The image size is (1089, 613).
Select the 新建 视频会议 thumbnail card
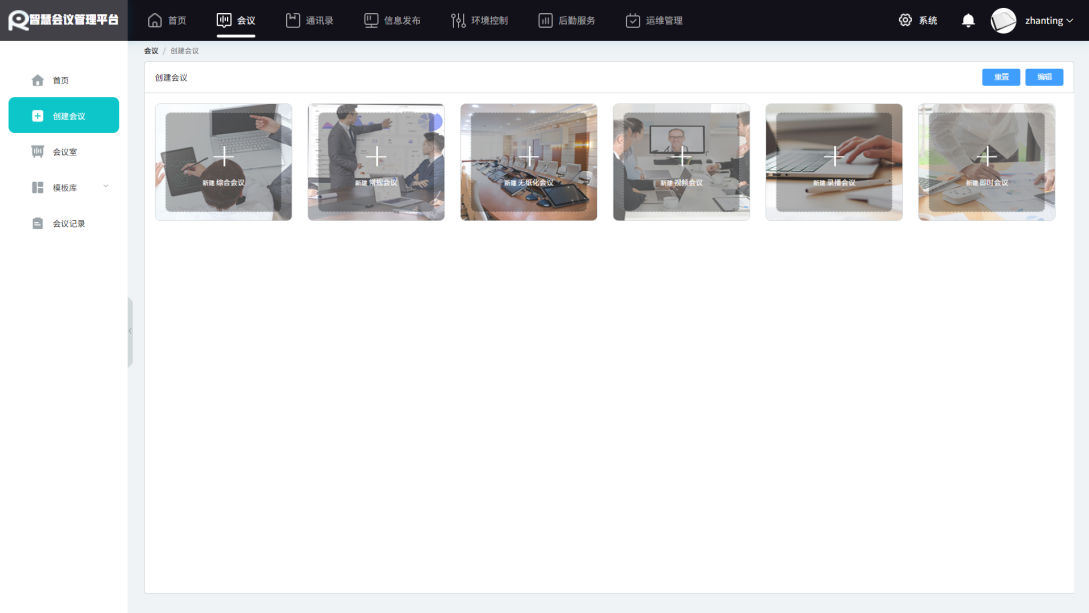[681, 162]
